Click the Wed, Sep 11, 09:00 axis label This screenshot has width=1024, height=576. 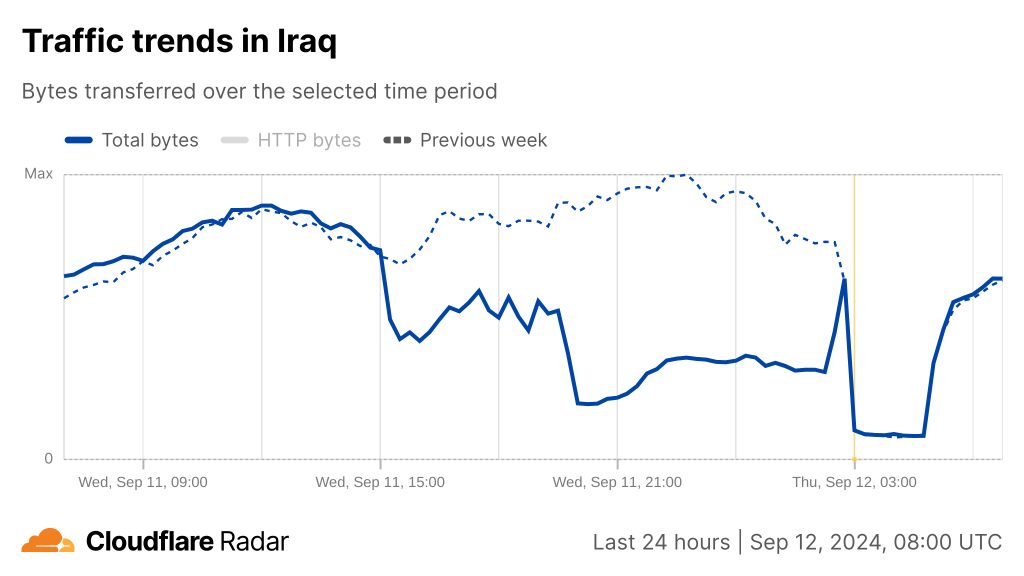click(x=143, y=482)
